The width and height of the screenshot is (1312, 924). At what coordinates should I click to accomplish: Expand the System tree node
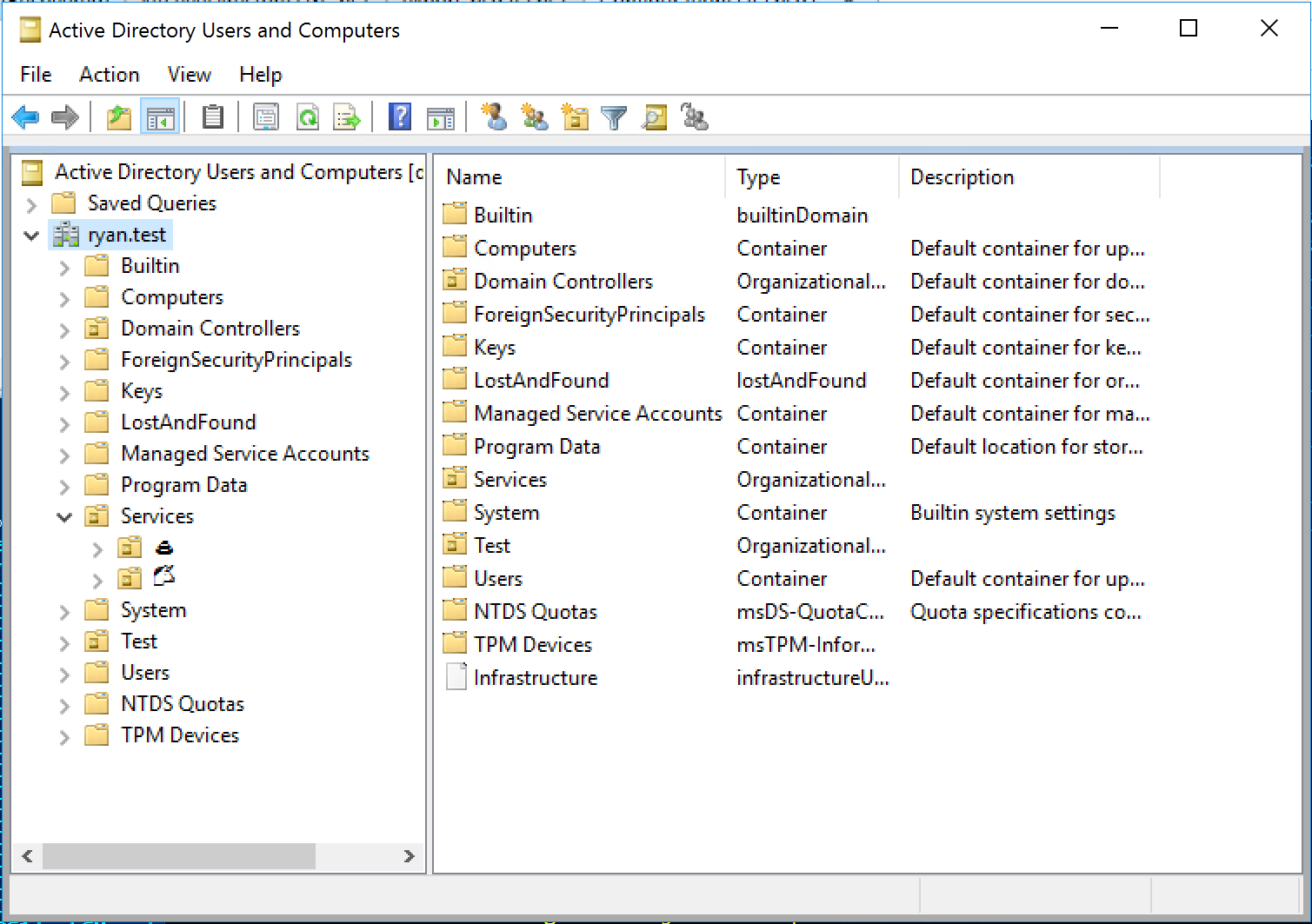coord(64,612)
